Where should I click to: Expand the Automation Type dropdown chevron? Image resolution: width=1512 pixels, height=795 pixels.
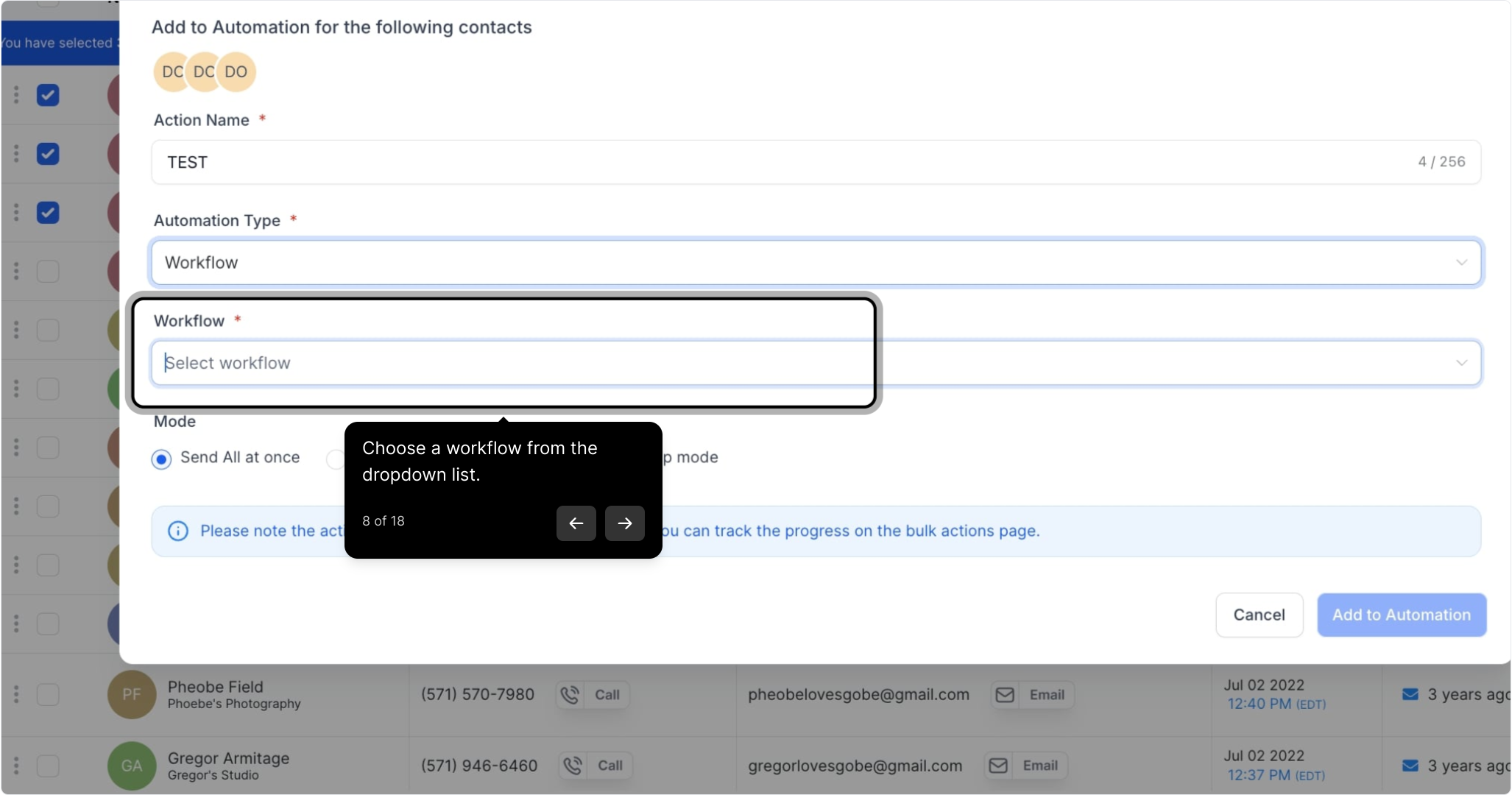(1461, 263)
